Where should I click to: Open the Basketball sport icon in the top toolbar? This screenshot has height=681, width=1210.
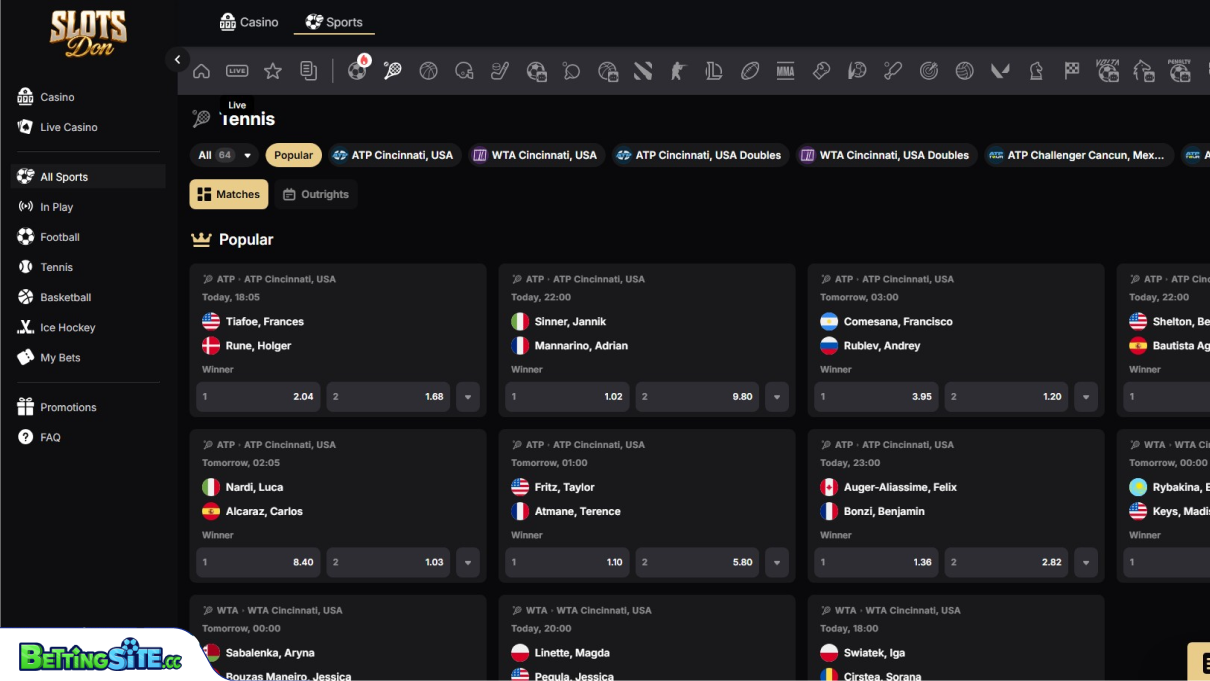(428, 71)
